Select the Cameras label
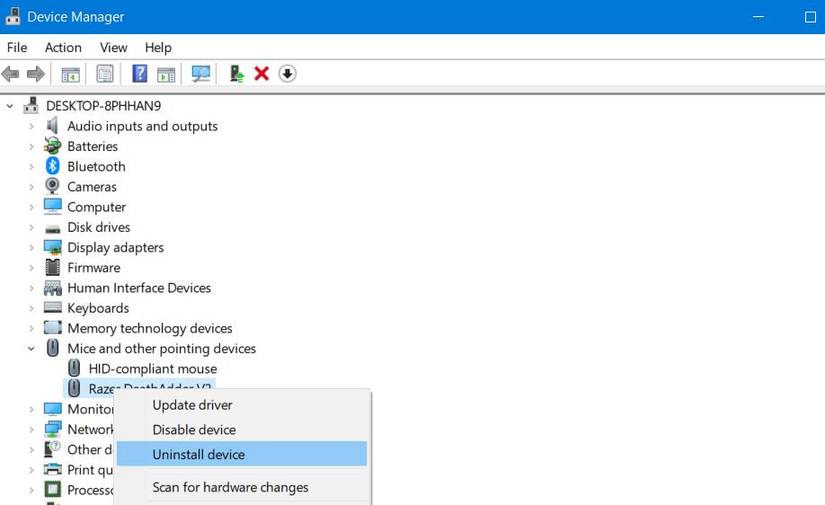The image size is (825, 505). [x=92, y=187]
